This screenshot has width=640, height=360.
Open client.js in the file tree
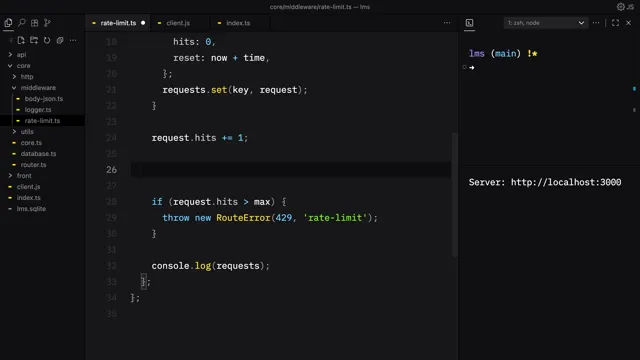28,187
